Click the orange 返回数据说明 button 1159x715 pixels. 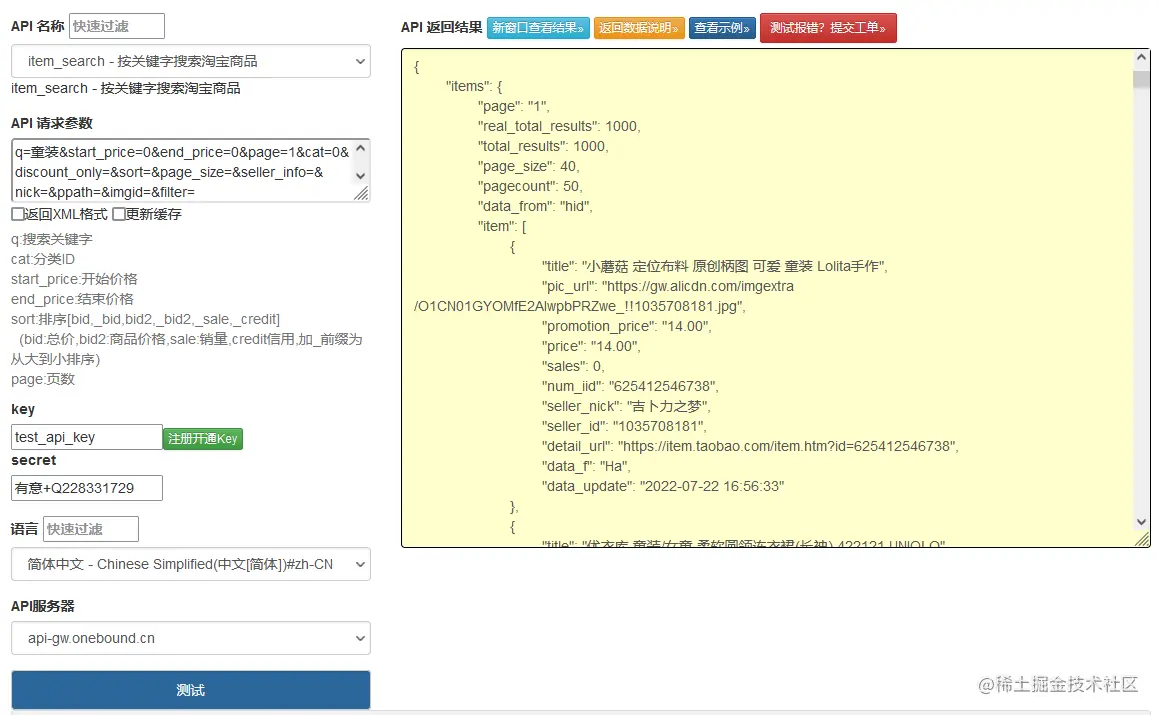(639, 28)
